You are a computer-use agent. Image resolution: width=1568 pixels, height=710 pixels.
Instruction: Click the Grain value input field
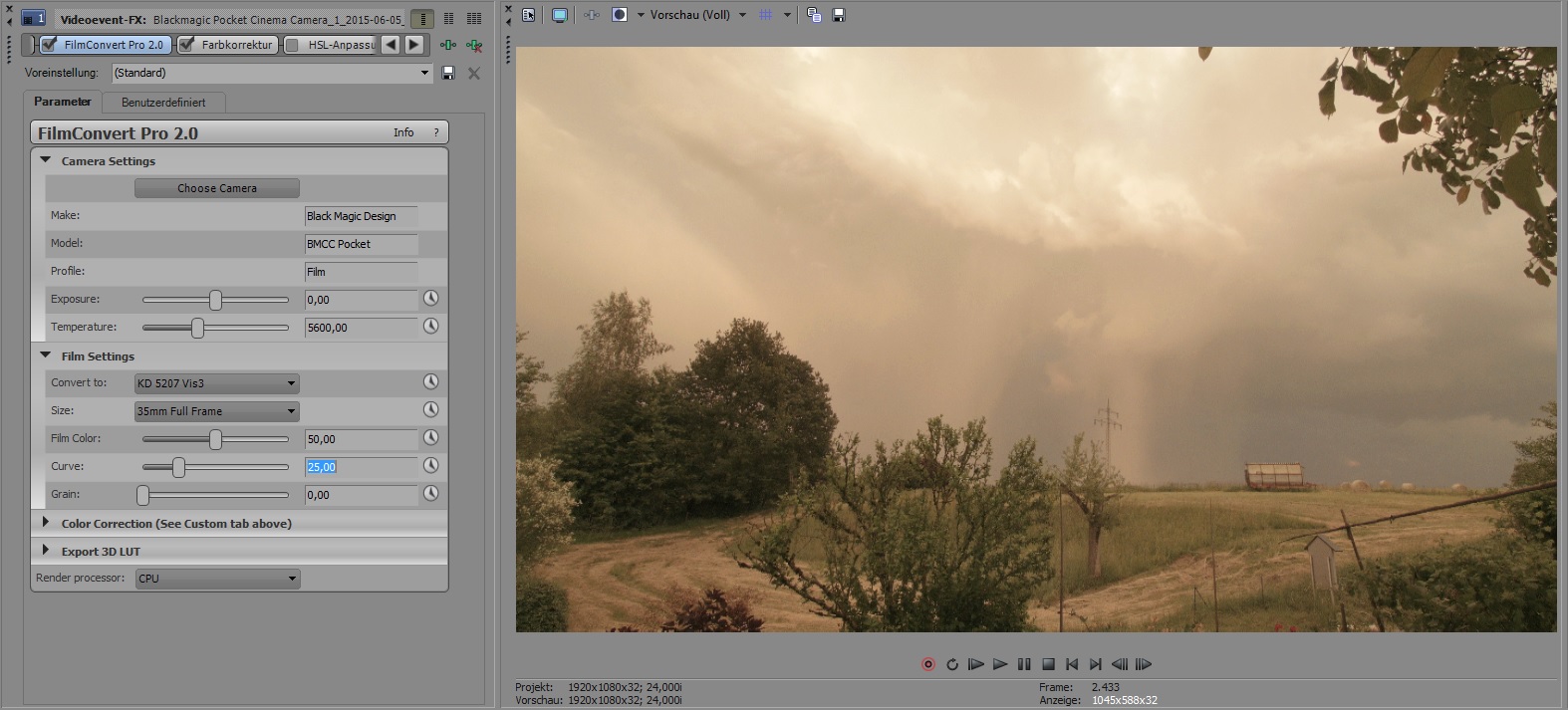tap(362, 495)
